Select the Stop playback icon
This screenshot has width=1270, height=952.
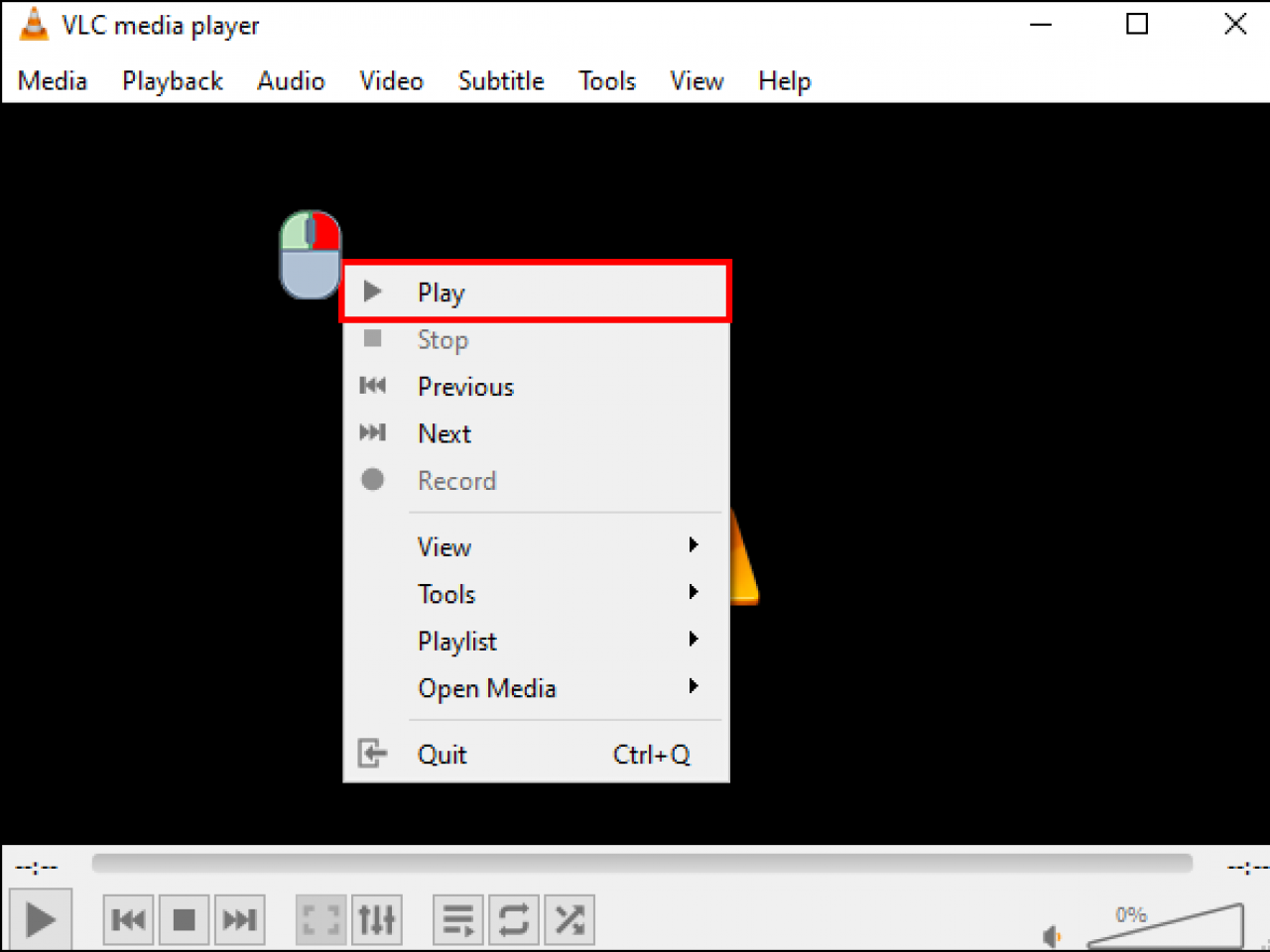pyautogui.click(x=184, y=919)
